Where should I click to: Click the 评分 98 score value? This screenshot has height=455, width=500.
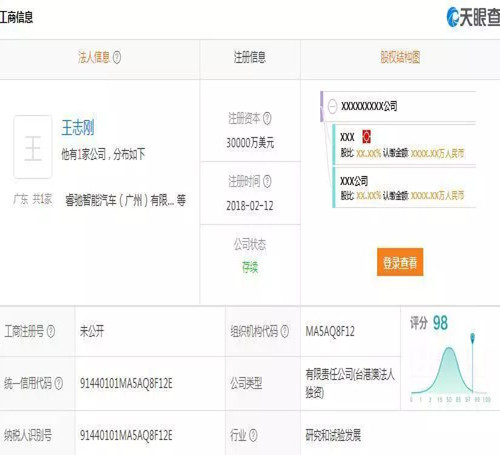[x=440, y=323]
